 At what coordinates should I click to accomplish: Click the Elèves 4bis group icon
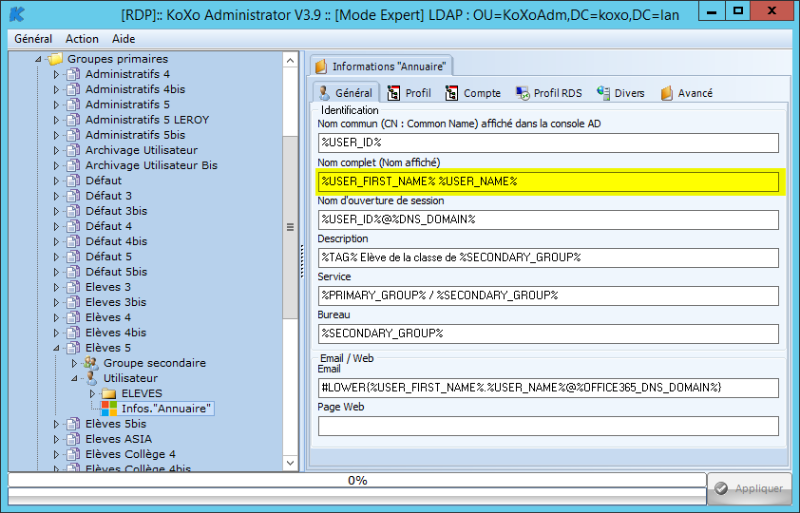pyautogui.click(x=73, y=333)
